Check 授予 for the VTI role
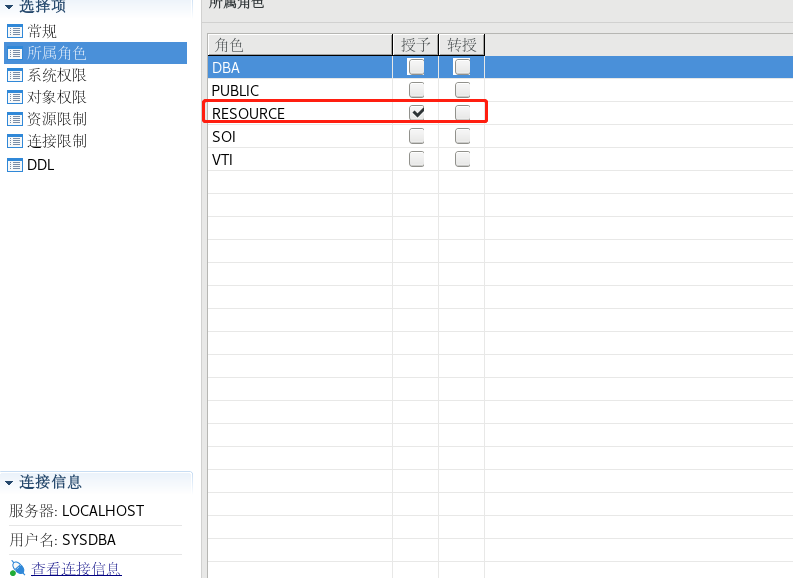 pyautogui.click(x=417, y=159)
